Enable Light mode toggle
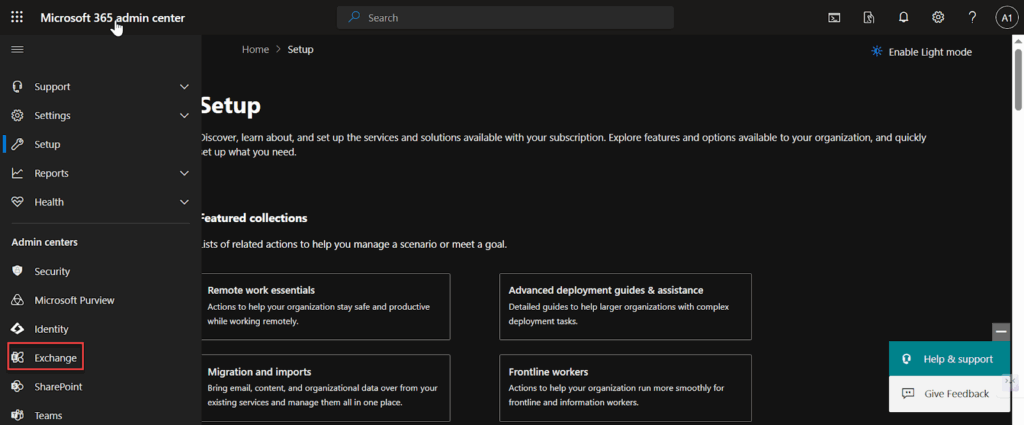1024x425 pixels. click(x=921, y=52)
